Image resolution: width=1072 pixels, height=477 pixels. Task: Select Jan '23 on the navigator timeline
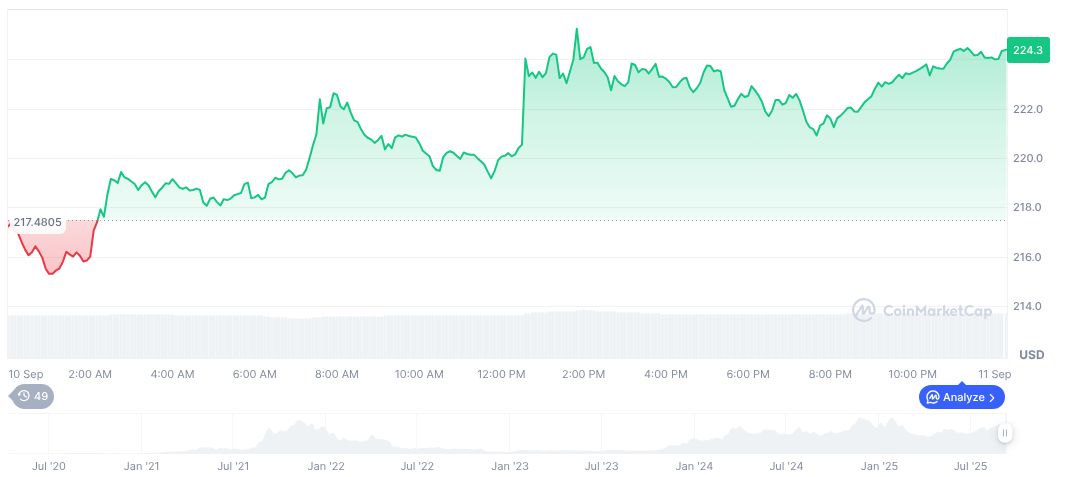509,466
